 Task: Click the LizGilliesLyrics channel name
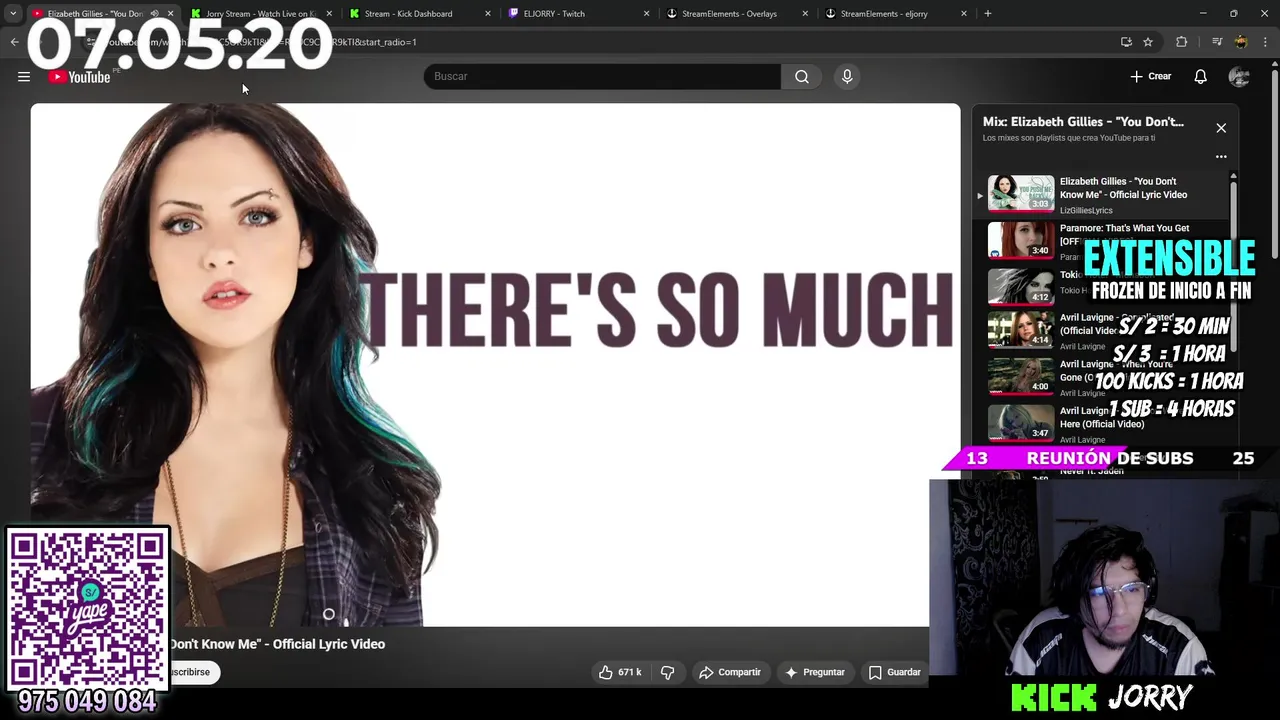[1086, 210]
